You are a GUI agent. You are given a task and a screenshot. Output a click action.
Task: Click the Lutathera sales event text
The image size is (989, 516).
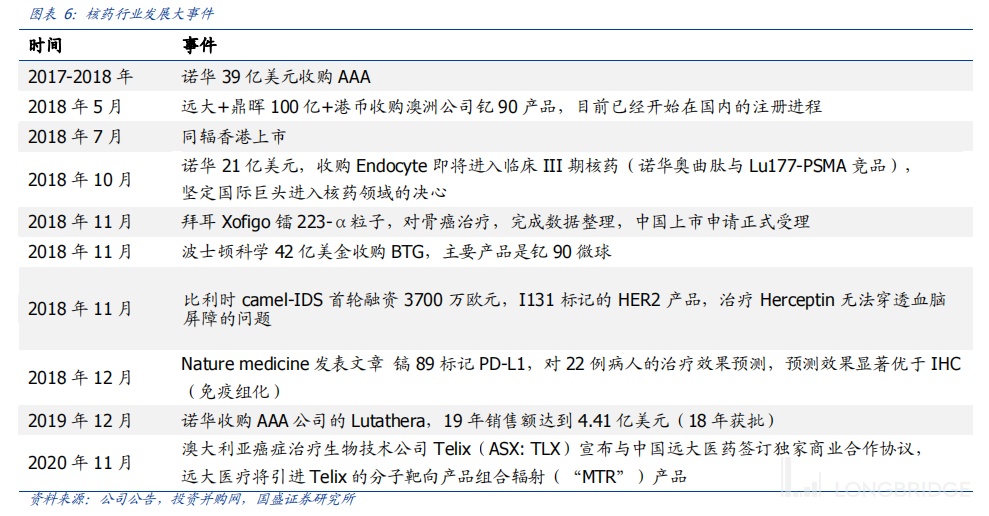pos(478,420)
